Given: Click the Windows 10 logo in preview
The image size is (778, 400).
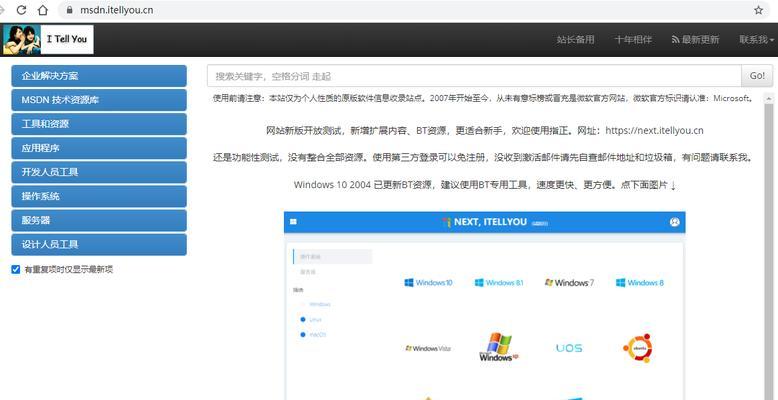Looking at the screenshot, I should click(428, 283).
